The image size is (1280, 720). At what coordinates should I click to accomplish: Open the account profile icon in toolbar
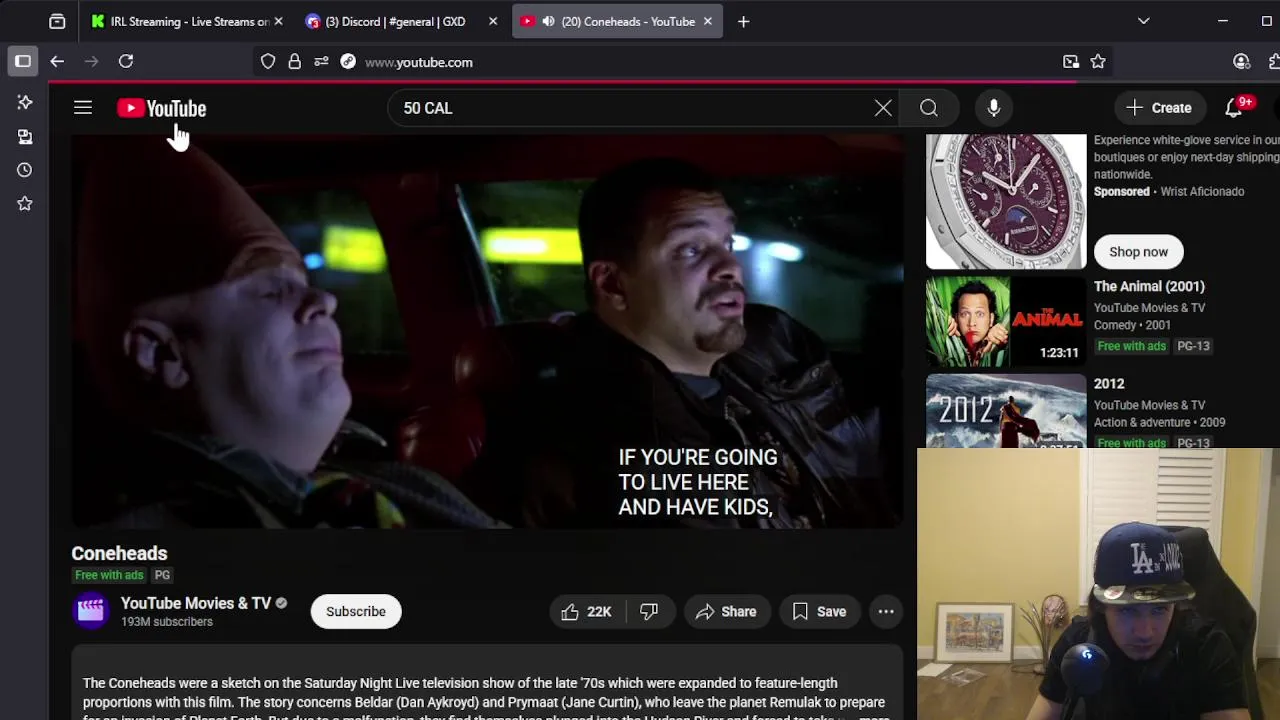pos(1242,62)
